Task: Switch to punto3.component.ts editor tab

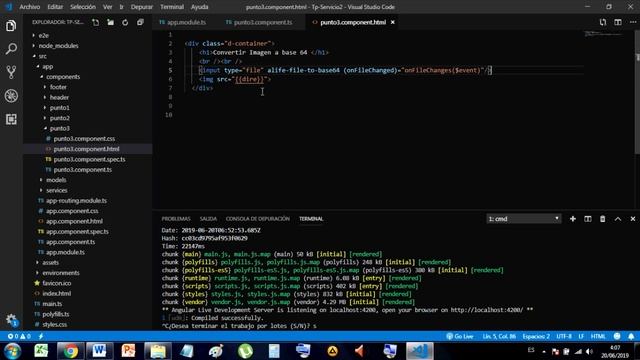Action: pos(262,22)
